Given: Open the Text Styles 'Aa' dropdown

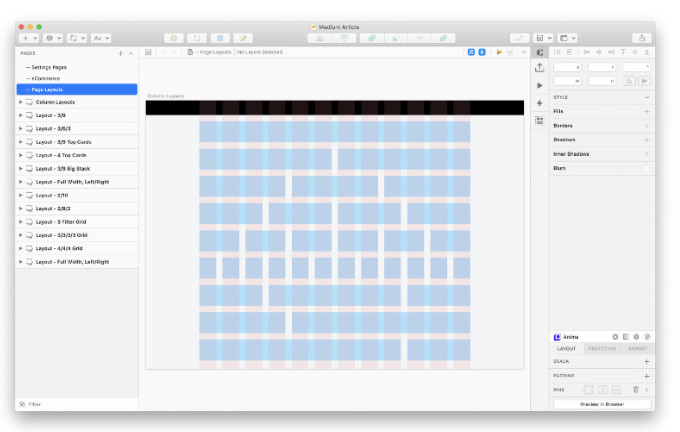Looking at the screenshot, I should (x=101, y=38).
